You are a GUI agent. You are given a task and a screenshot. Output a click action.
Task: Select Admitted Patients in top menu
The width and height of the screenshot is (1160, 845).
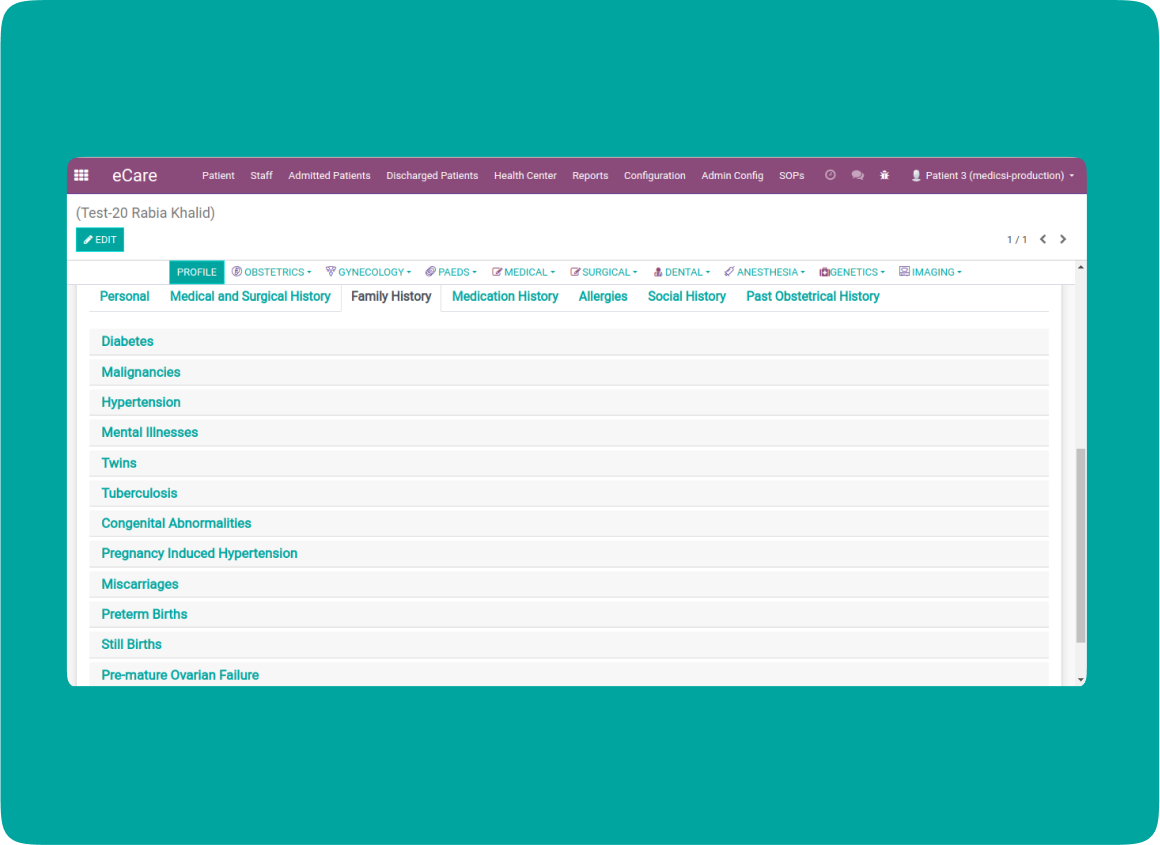329,175
